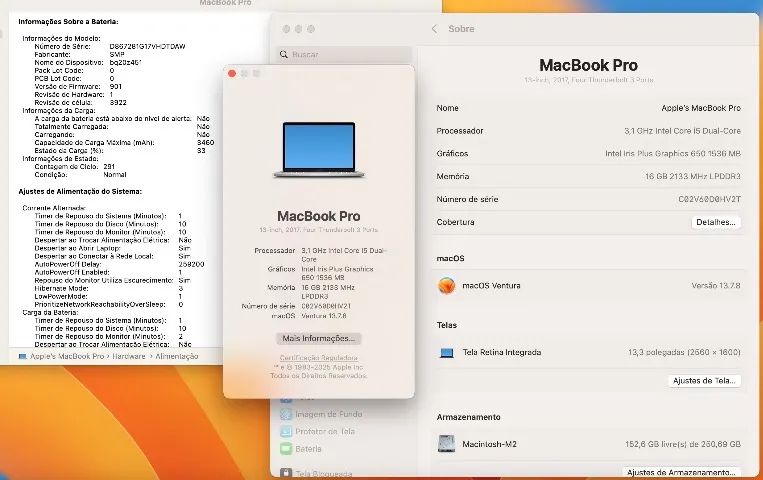Open Detalhes for Cobertura
The width and height of the screenshot is (763, 480).
pyautogui.click(x=715, y=222)
